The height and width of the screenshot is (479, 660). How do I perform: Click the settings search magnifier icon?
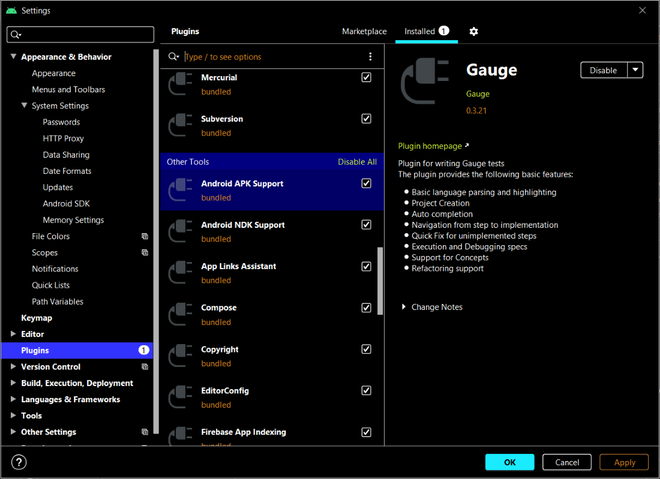pos(16,35)
